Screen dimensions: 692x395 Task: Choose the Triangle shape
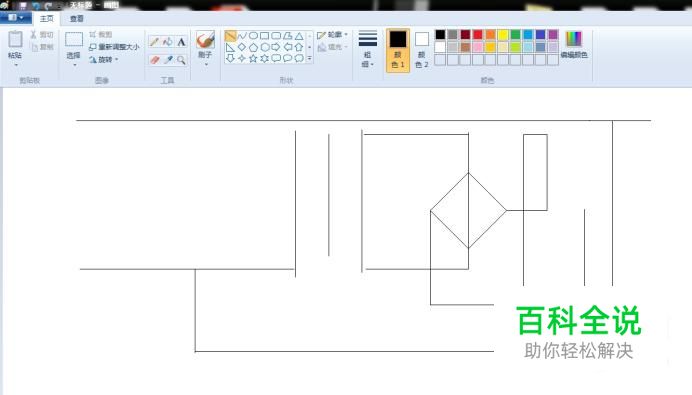coord(299,36)
